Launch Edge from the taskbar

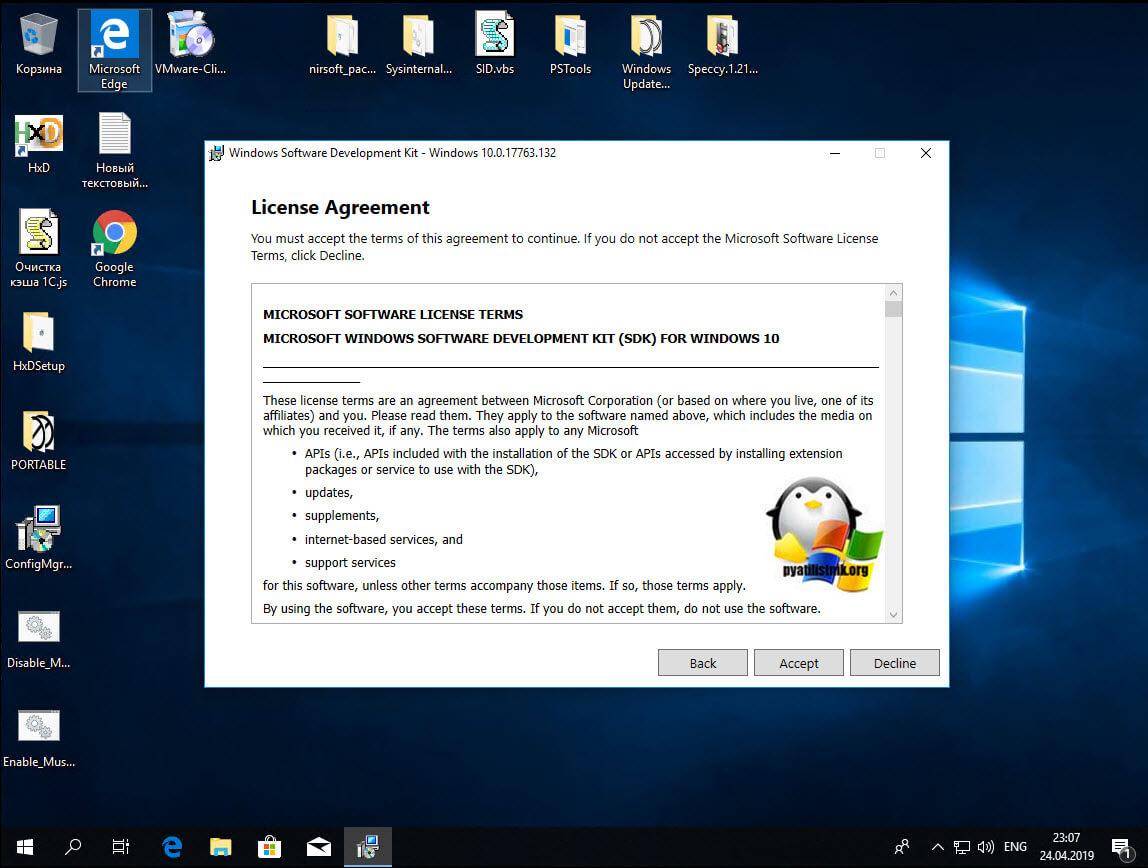tap(172, 848)
